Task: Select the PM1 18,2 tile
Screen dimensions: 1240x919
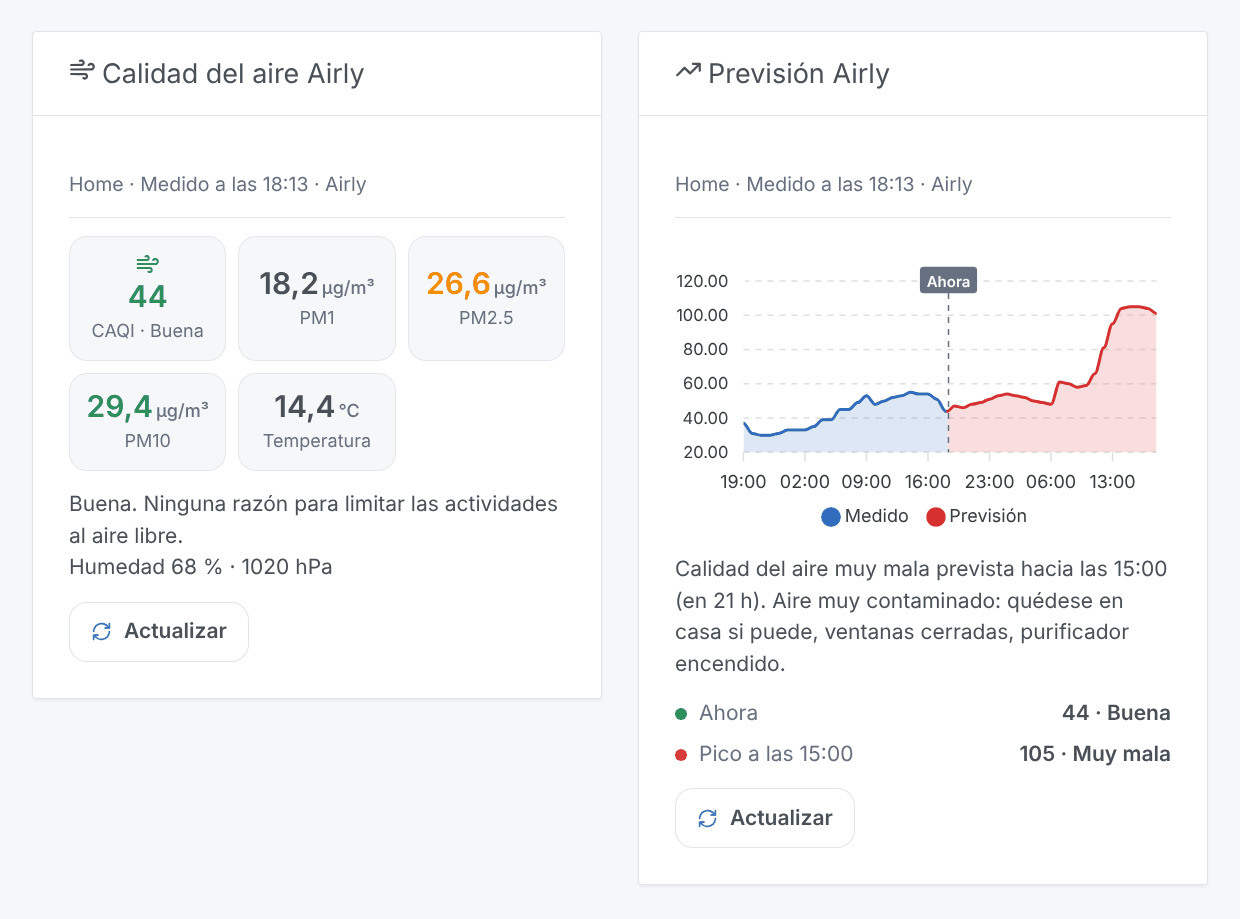Action: pos(317,298)
